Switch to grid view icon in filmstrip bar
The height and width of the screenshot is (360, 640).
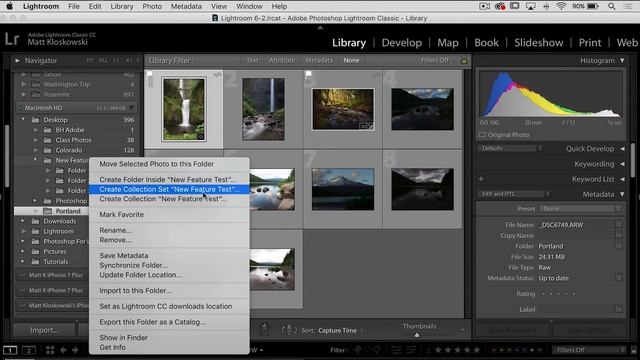[50, 350]
